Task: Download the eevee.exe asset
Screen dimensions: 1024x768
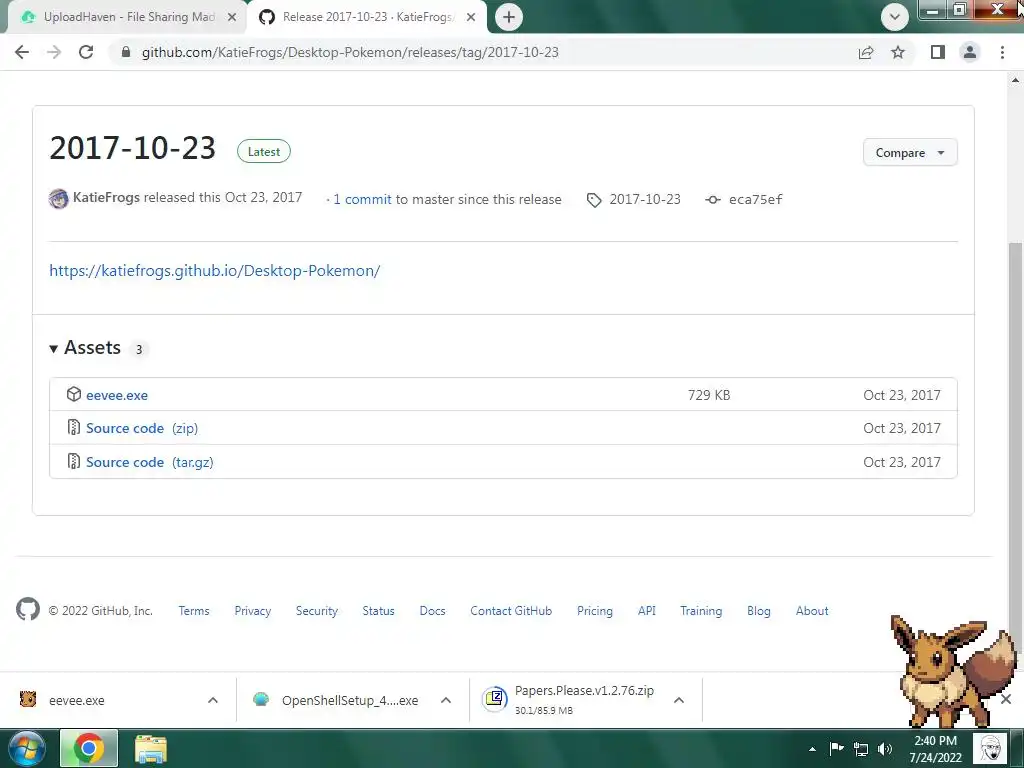Action: [117, 395]
